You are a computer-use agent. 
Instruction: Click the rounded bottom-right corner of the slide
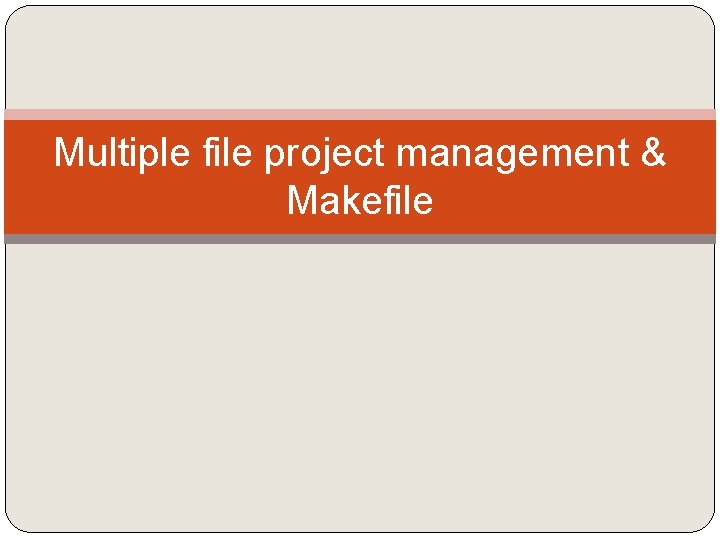click(706, 524)
